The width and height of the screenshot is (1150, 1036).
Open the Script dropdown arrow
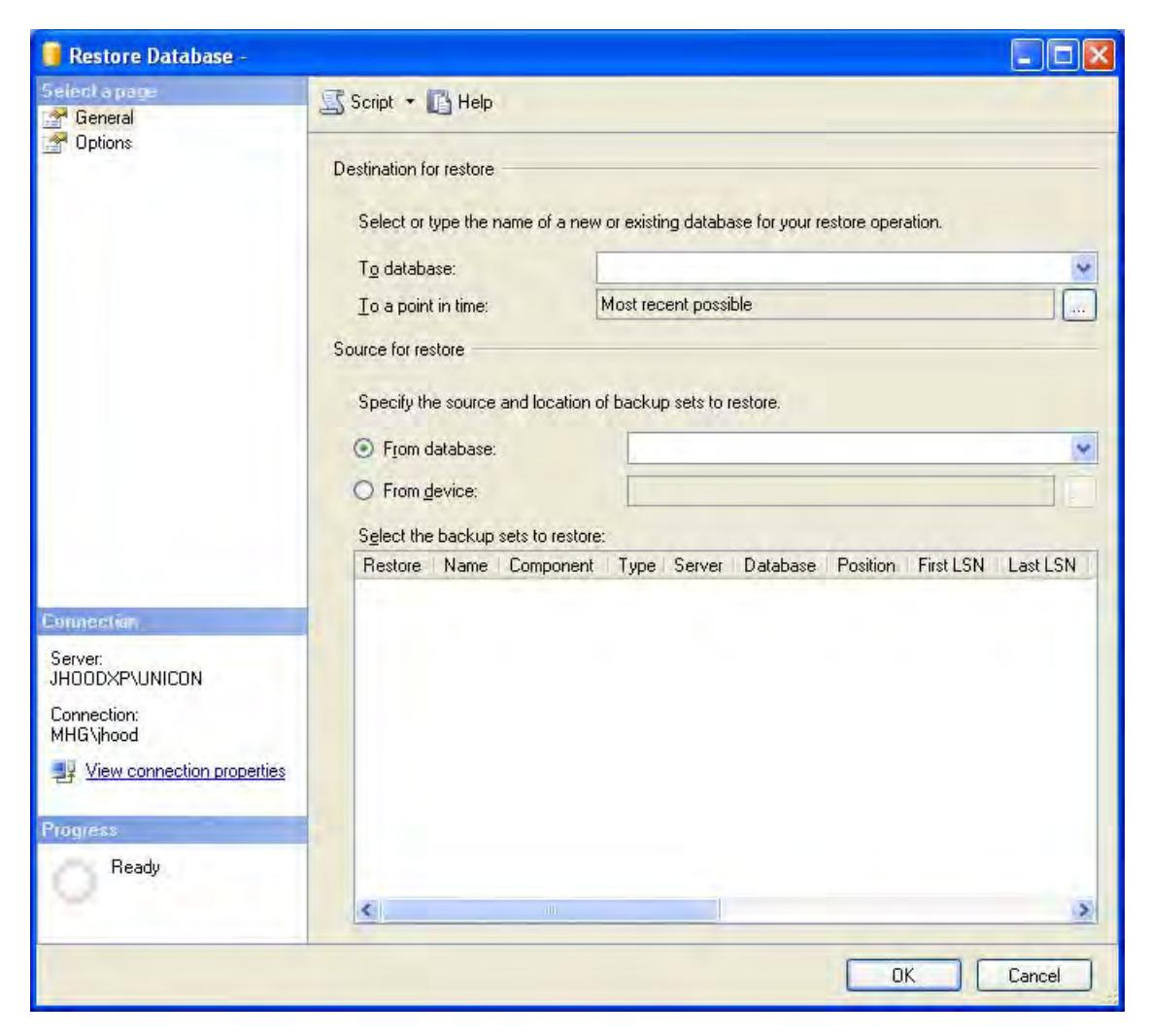coord(410,101)
